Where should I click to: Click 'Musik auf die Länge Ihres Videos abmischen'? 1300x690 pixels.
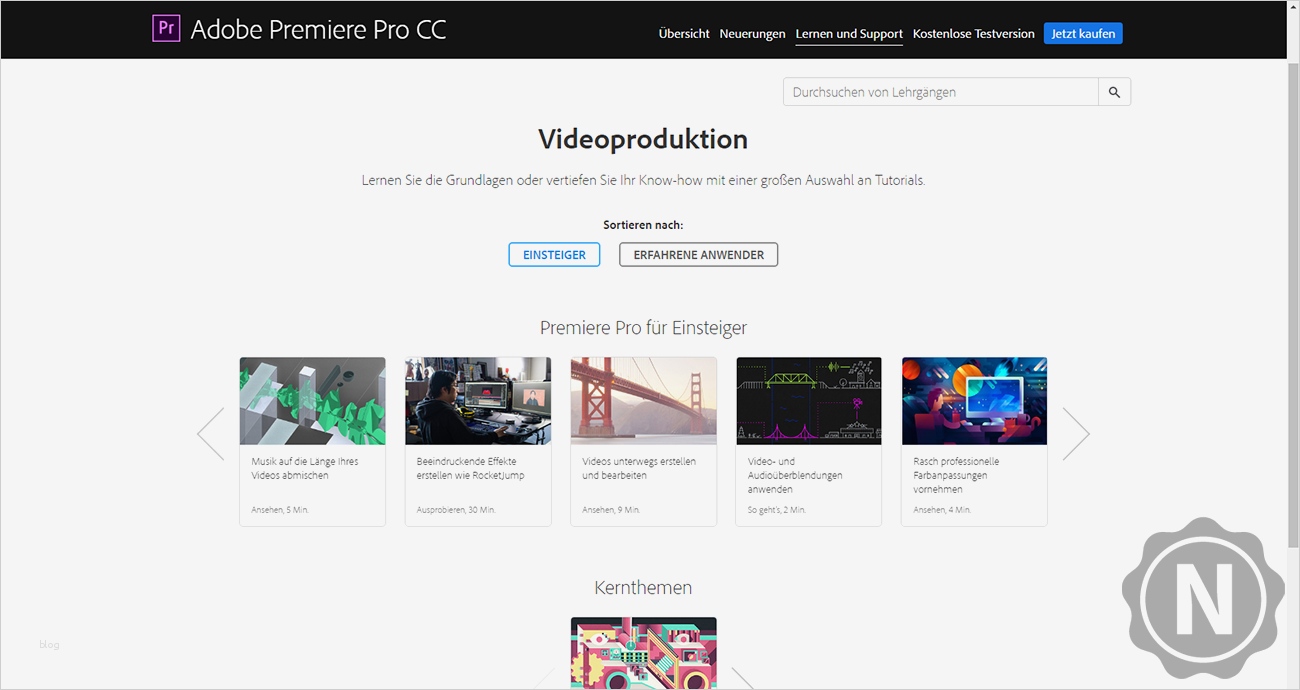(305, 469)
